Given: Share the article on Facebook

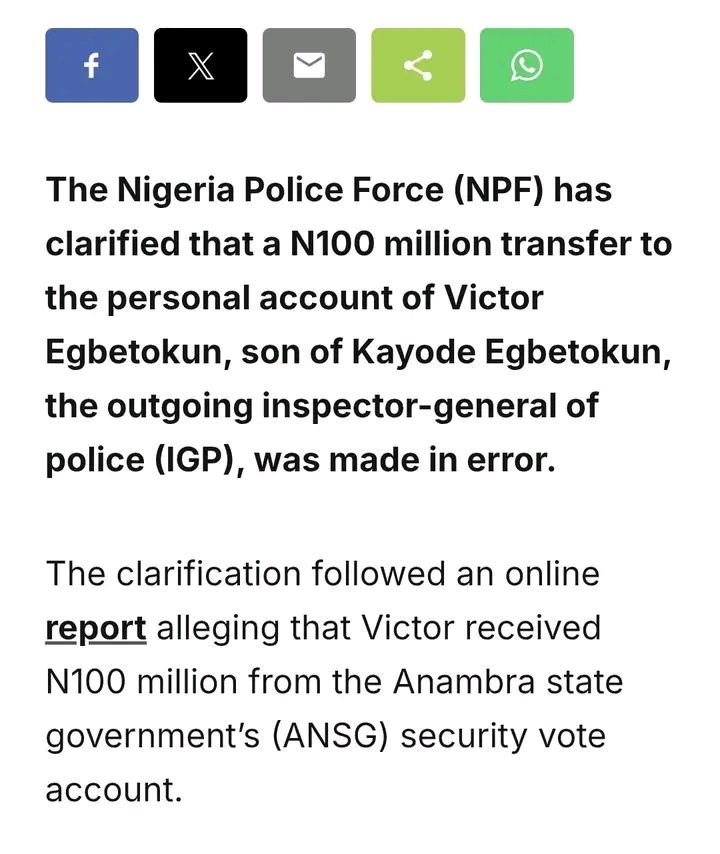Looking at the screenshot, I should [x=92, y=66].
